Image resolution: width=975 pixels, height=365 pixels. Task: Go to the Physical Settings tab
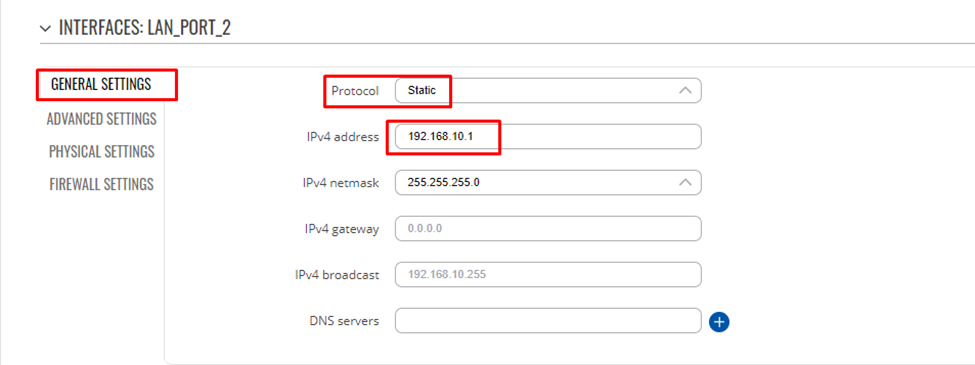coord(101,152)
